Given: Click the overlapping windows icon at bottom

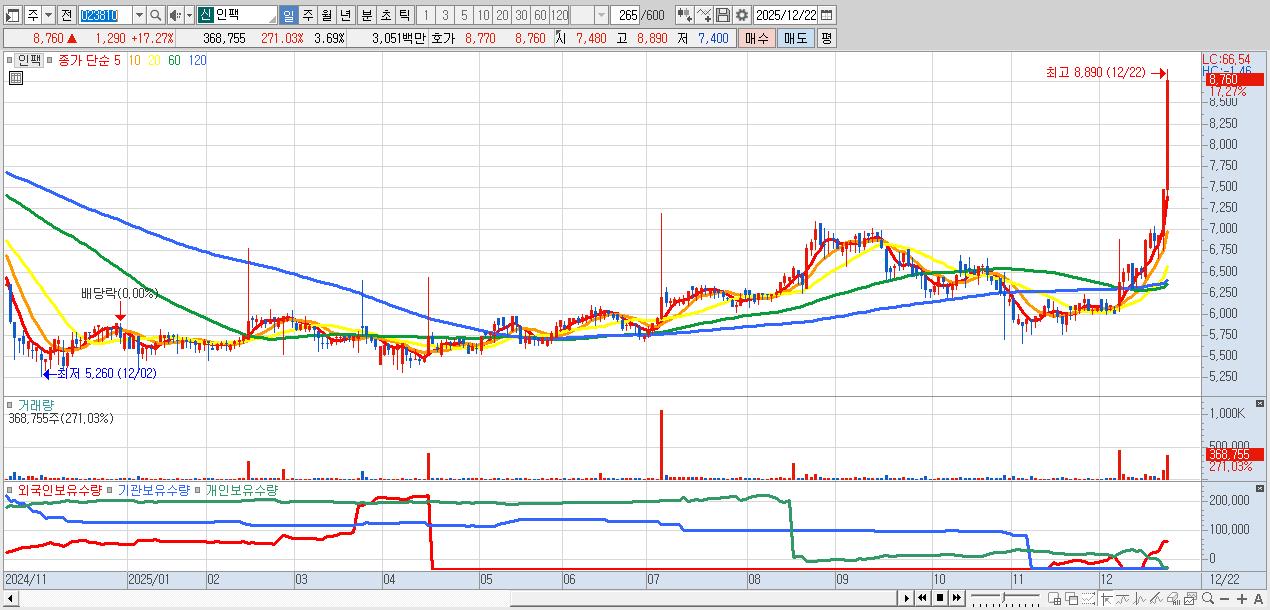Looking at the screenshot, I should (1072, 599).
